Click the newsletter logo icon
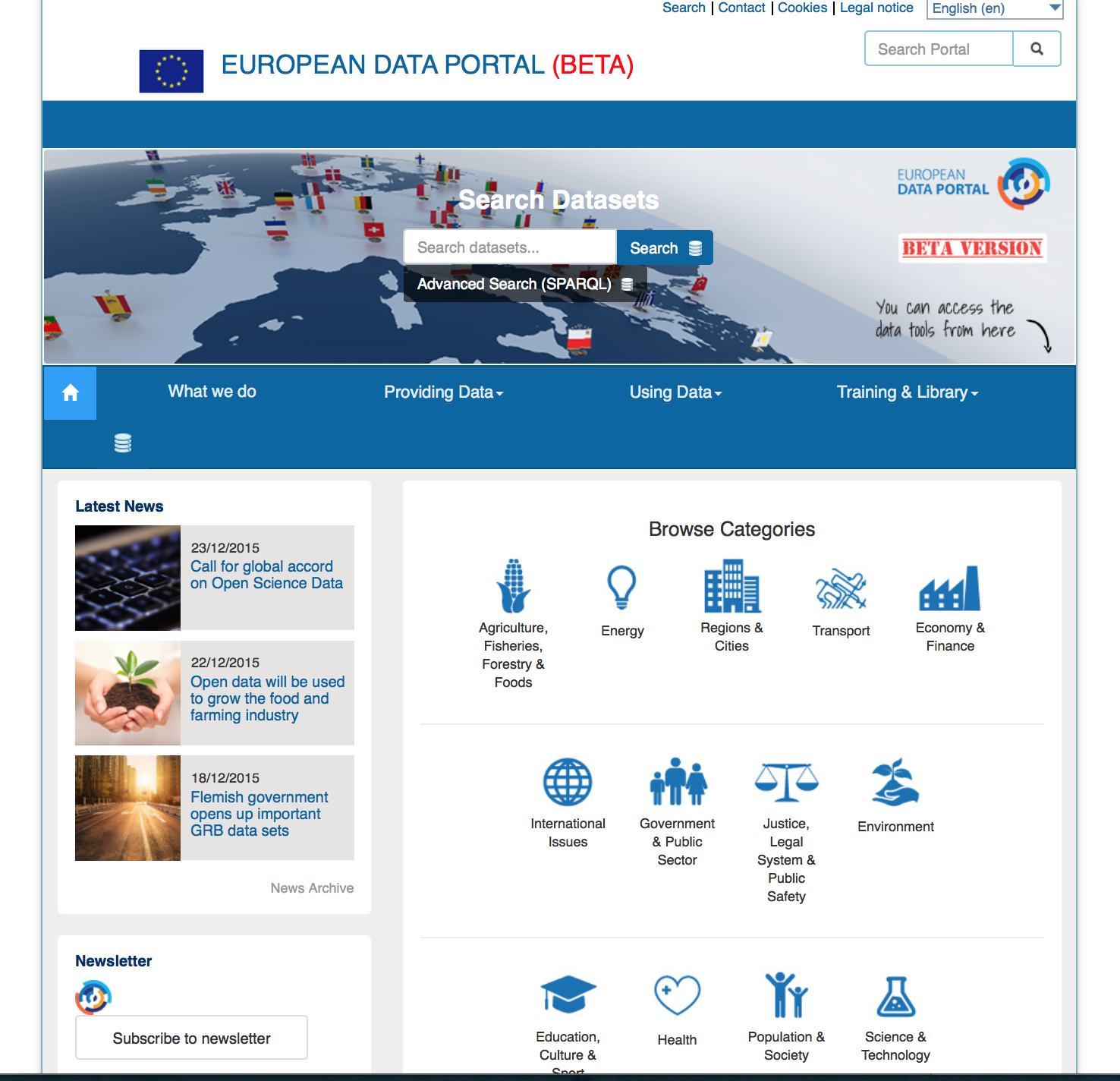This screenshot has height=1081, width=1120. coord(93,997)
